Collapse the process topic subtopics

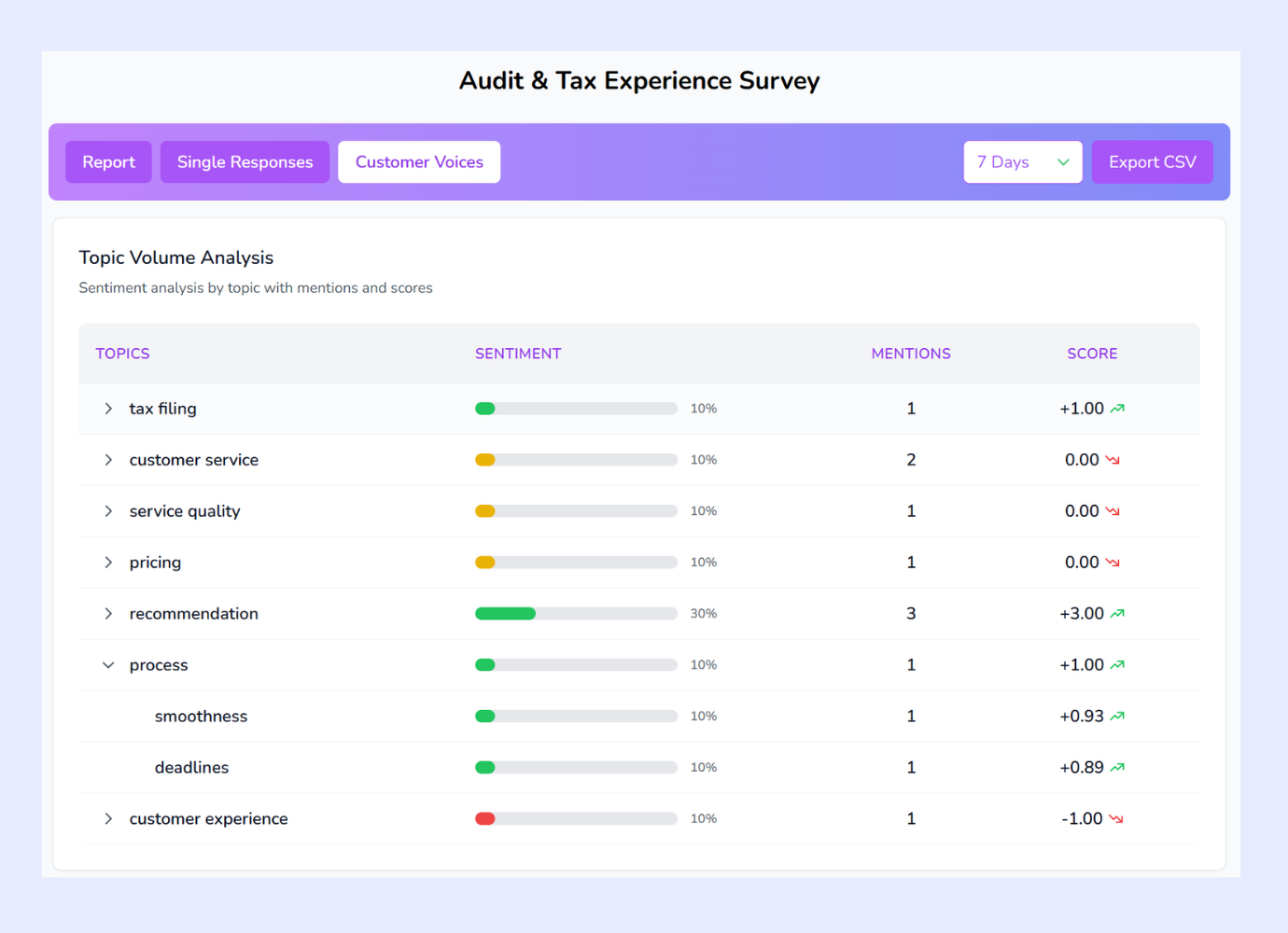(108, 664)
